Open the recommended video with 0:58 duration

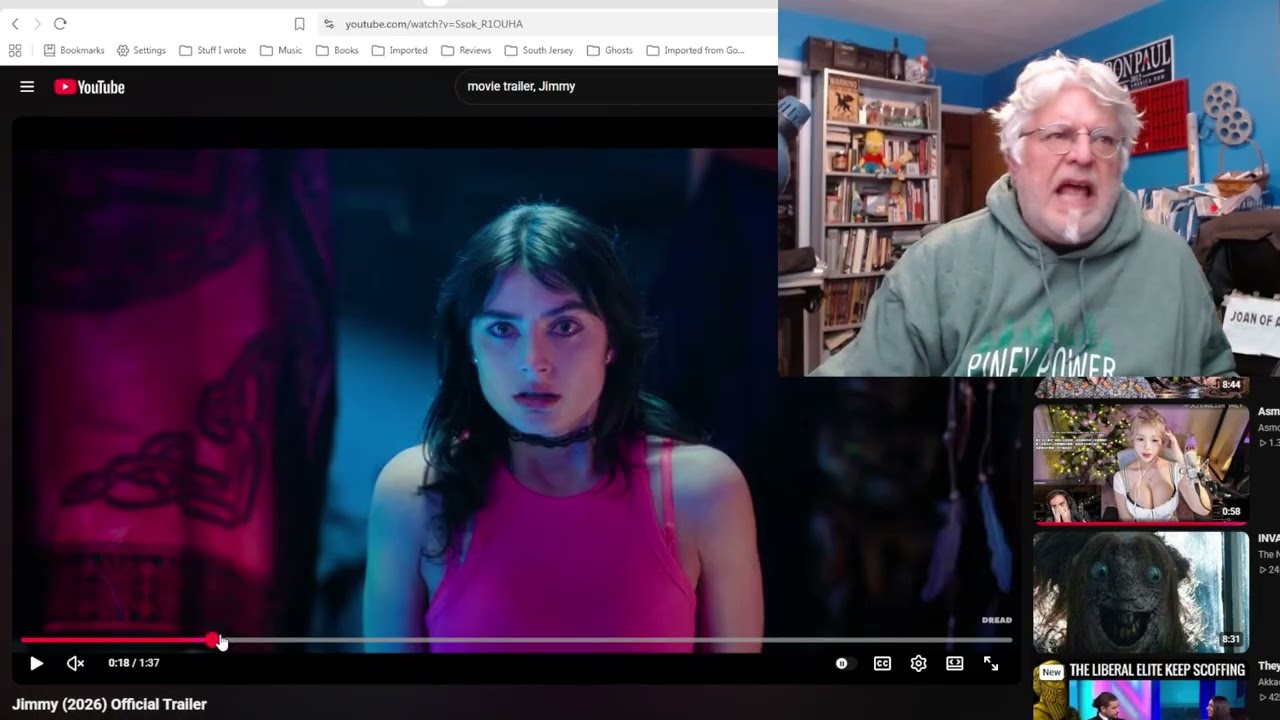point(1141,463)
